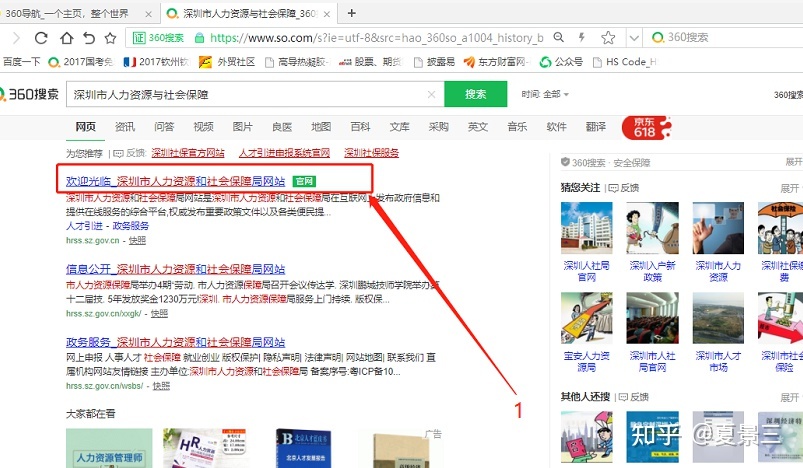Click the 京东 618 promo badge
Image resolution: width=803 pixels, height=468 pixels.
[646, 127]
